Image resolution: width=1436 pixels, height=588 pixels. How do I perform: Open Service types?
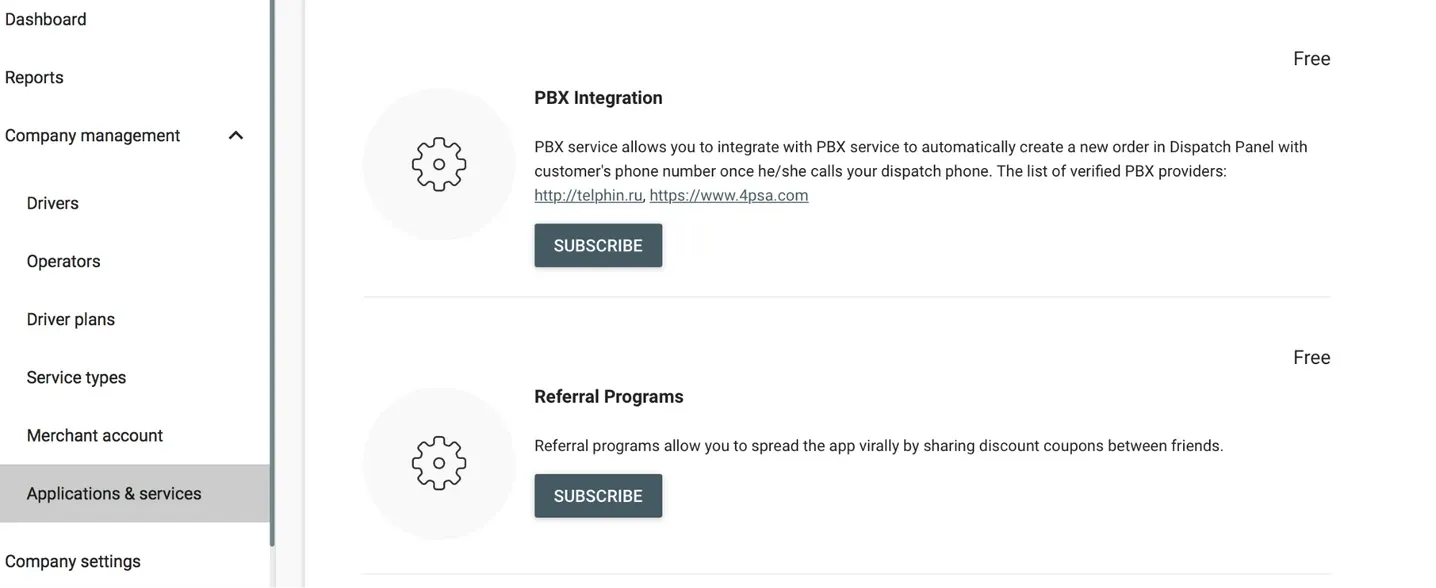76,377
